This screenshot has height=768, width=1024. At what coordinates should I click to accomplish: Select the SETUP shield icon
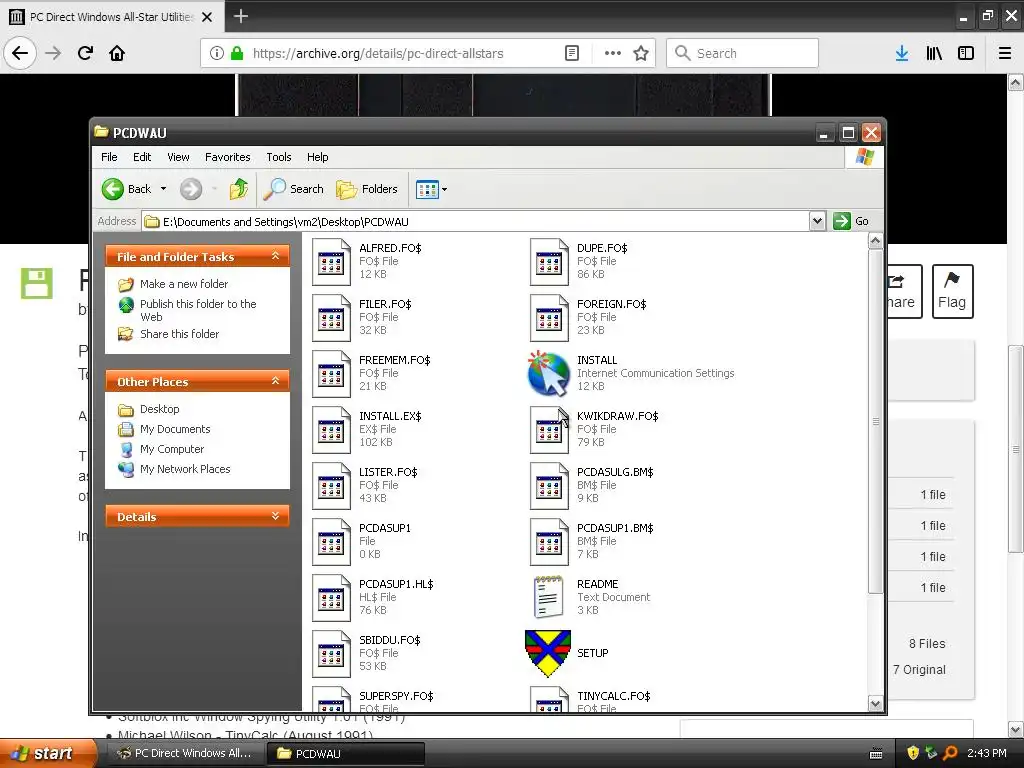548,653
